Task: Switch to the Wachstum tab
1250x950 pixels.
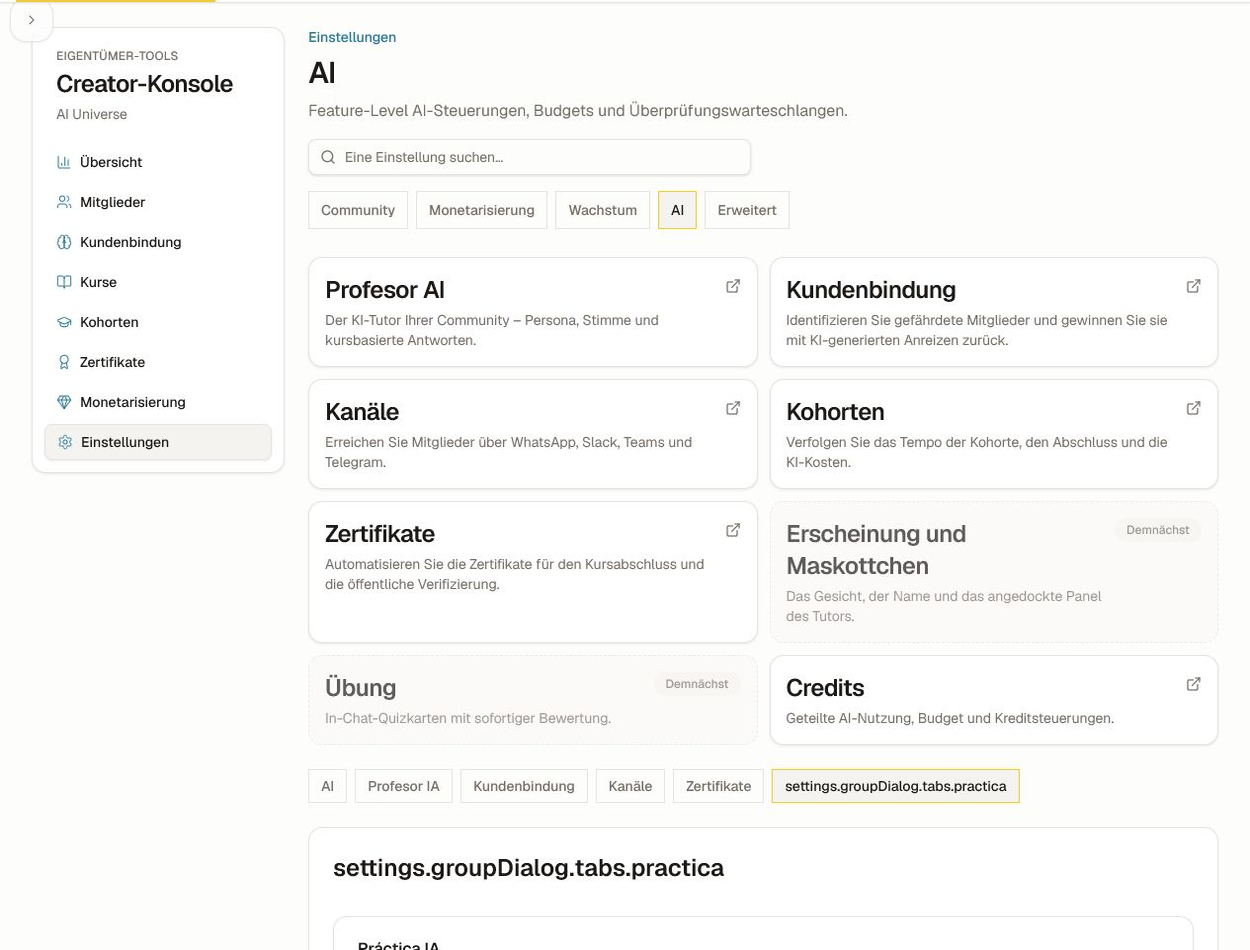Action: 603,210
